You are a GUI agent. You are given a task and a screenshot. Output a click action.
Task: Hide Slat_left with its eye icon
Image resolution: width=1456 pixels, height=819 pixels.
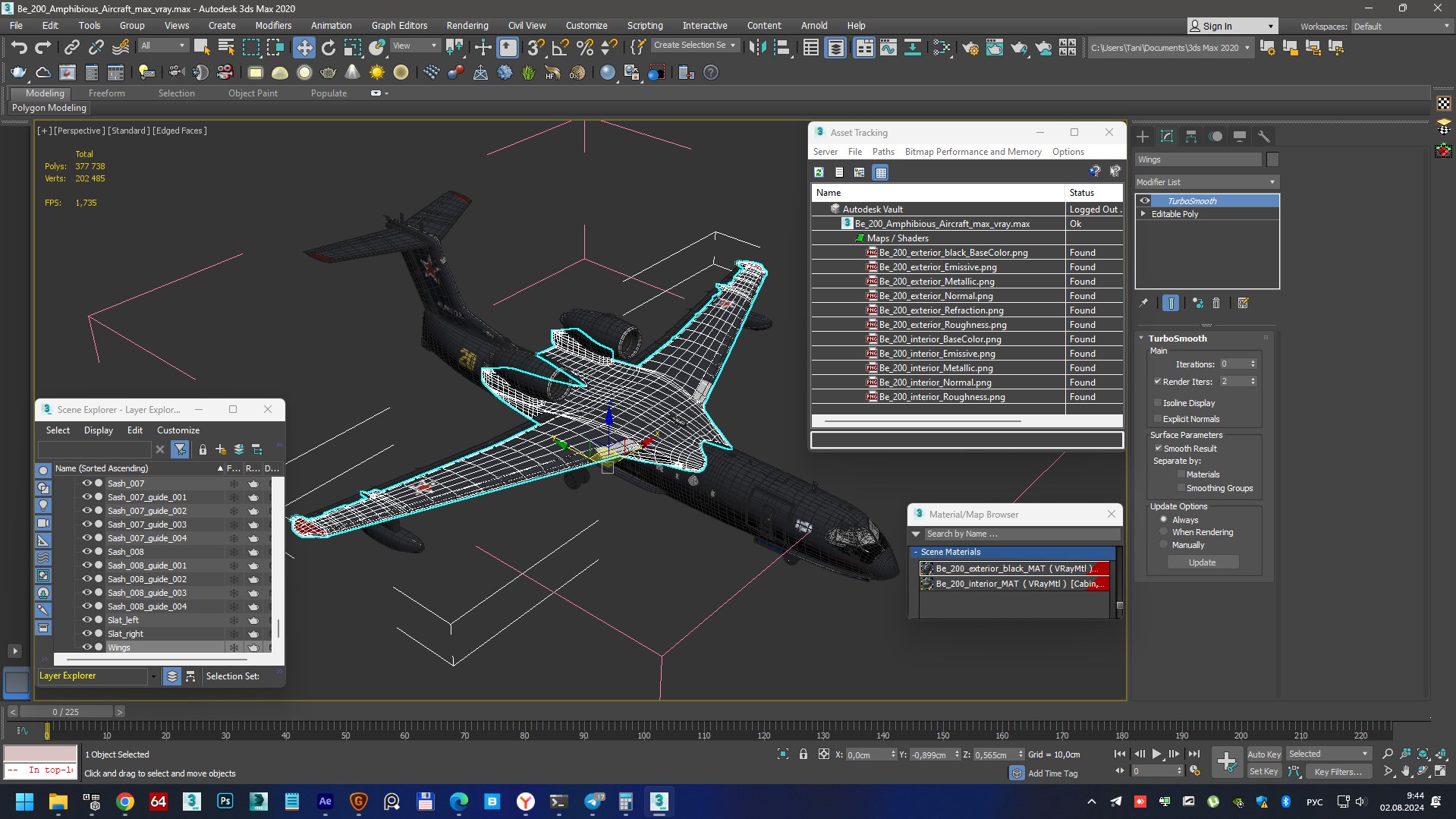click(86, 620)
